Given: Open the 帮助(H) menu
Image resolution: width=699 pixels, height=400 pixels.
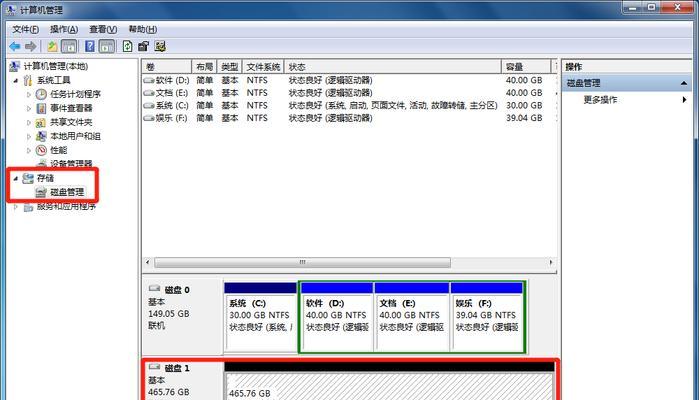Looking at the screenshot, I should point(143,29).
